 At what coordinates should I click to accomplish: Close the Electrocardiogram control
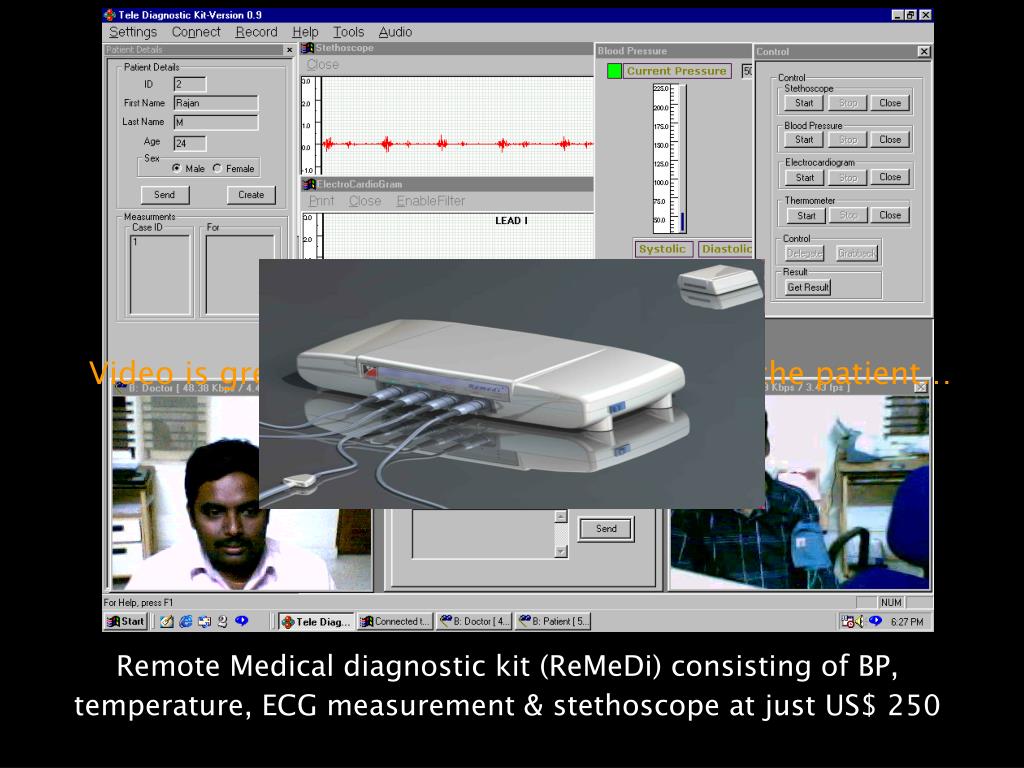[890, 177]
